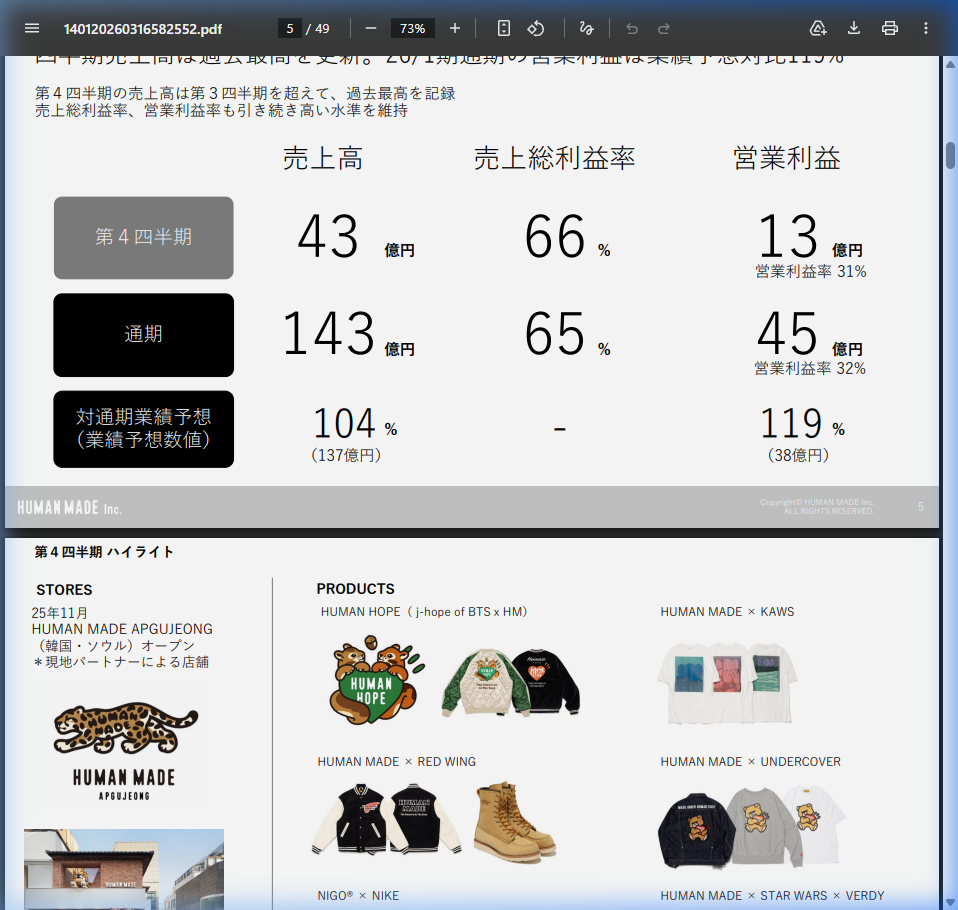Image resolution: width=958 pixels, height=910 pixels.
Task: Click the 通期 black label box
Action: pyautogui.click(x=144, y=335)
